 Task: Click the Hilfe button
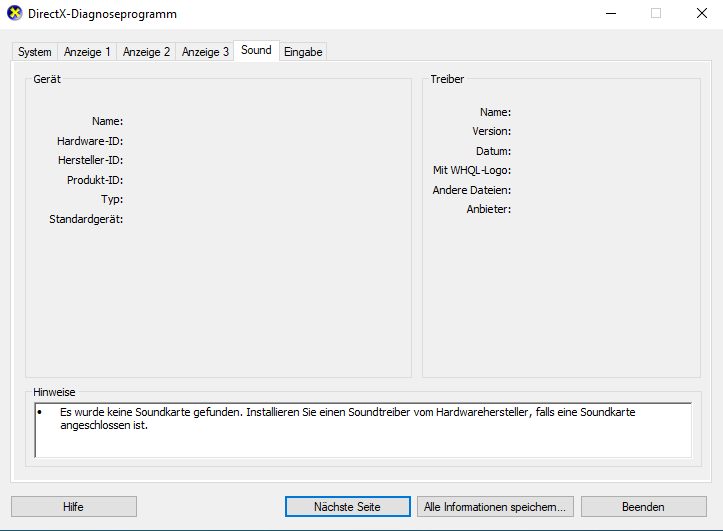[x=74, y=507]
